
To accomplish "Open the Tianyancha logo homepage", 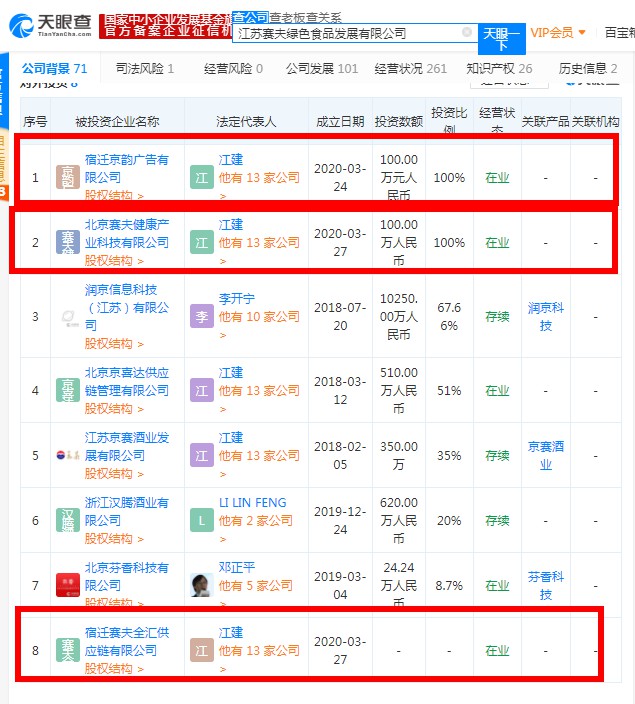I will 50,25.
